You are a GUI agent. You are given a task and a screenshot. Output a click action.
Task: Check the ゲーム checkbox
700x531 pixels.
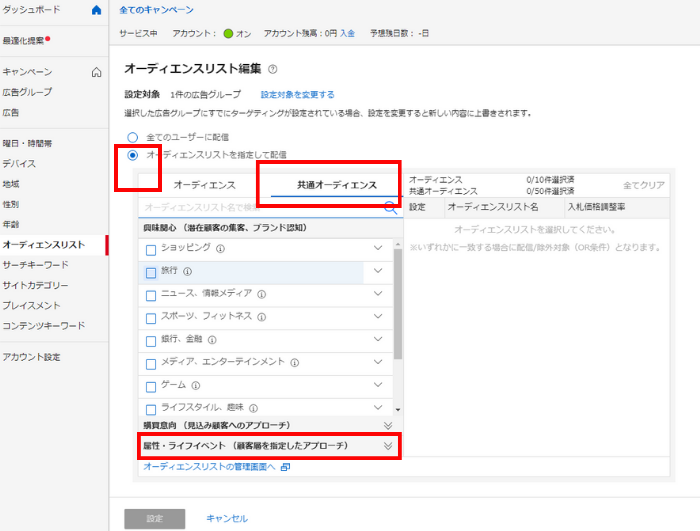click(151, 387)
